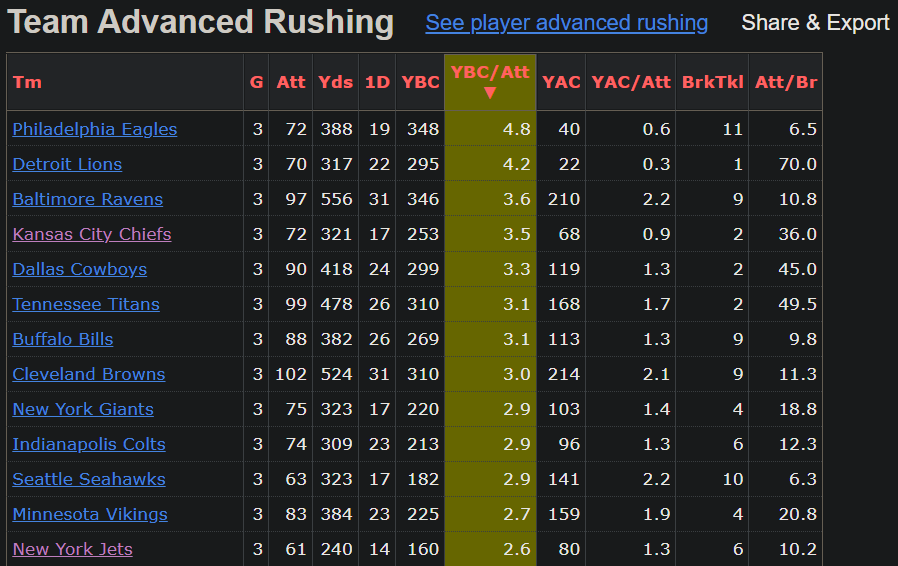Select the Eagles YBC value 348
The image size is (898, 566).
coord(423,129)
